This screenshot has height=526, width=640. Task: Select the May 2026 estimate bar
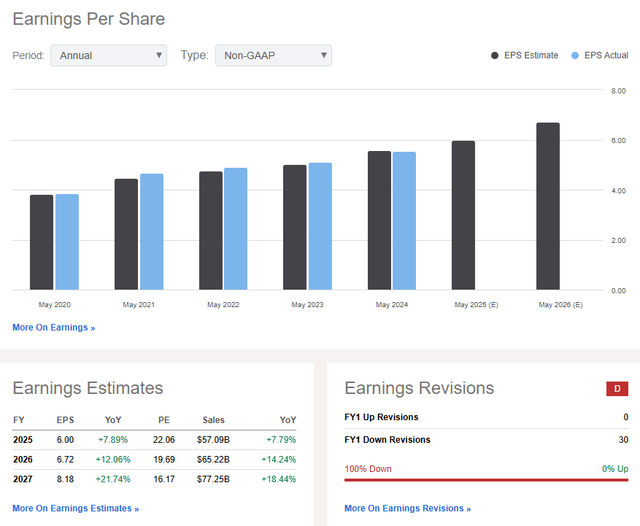tap(548, 206)
